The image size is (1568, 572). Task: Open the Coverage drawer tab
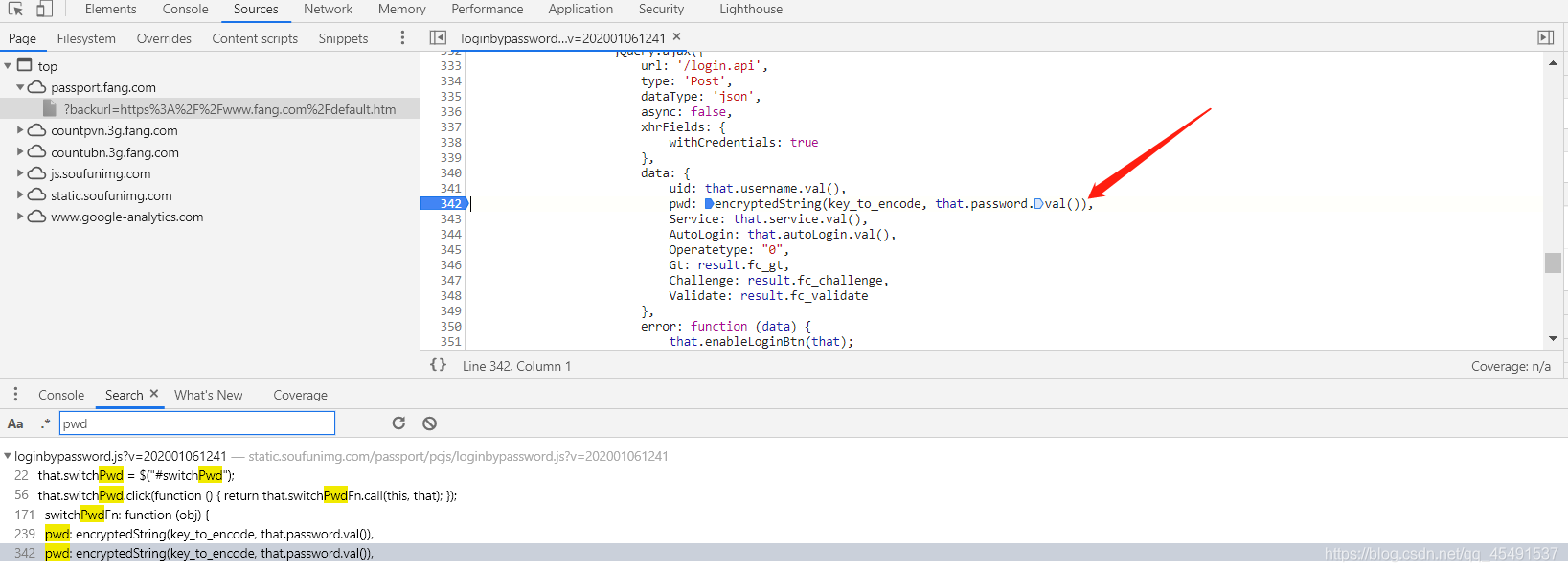click(300, 395)
